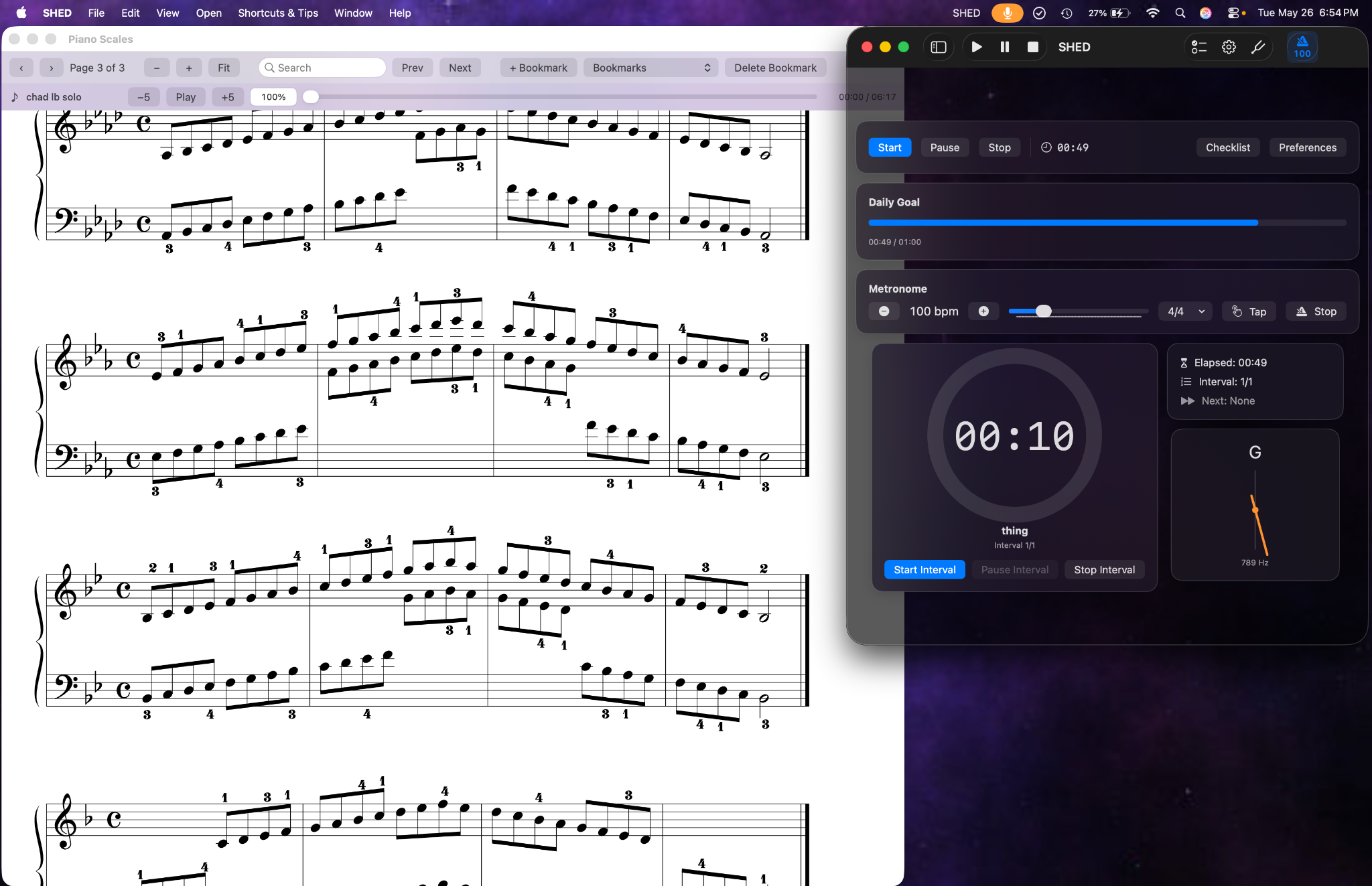
Task: Click Delete Bookmark
Action: coord(775,68)
